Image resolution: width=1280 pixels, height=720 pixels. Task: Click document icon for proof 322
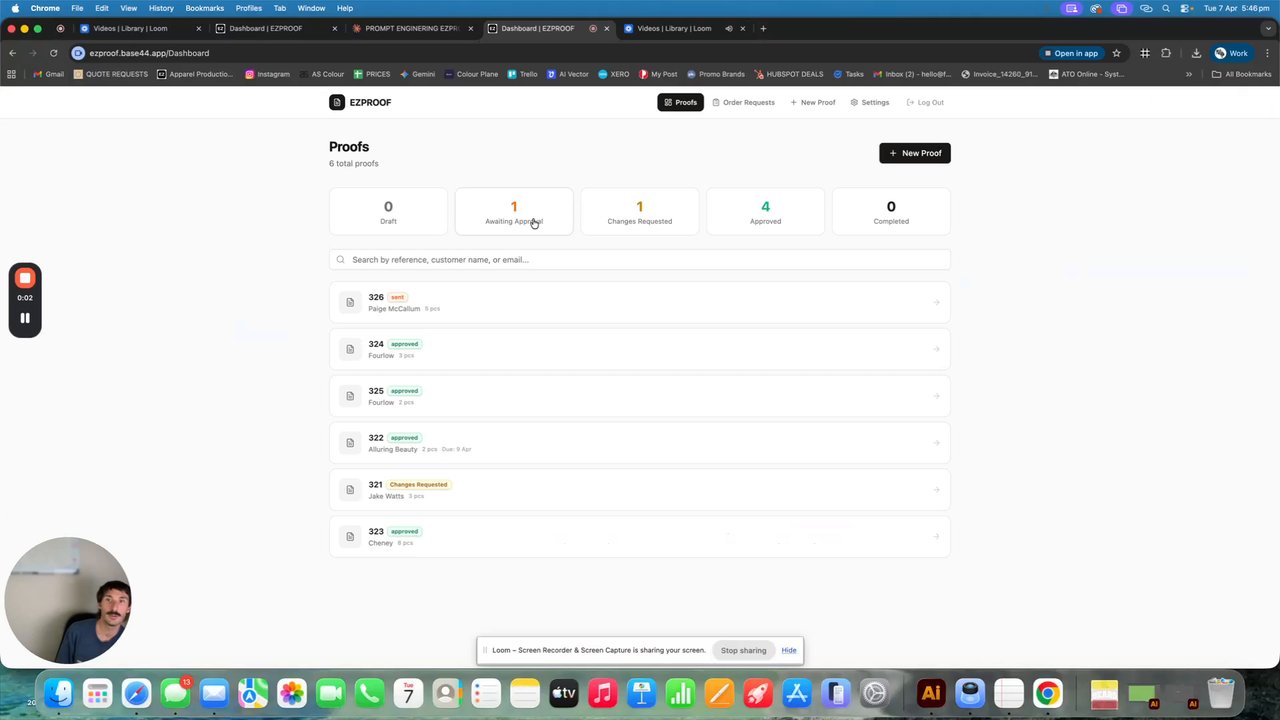tap(350, 443)
